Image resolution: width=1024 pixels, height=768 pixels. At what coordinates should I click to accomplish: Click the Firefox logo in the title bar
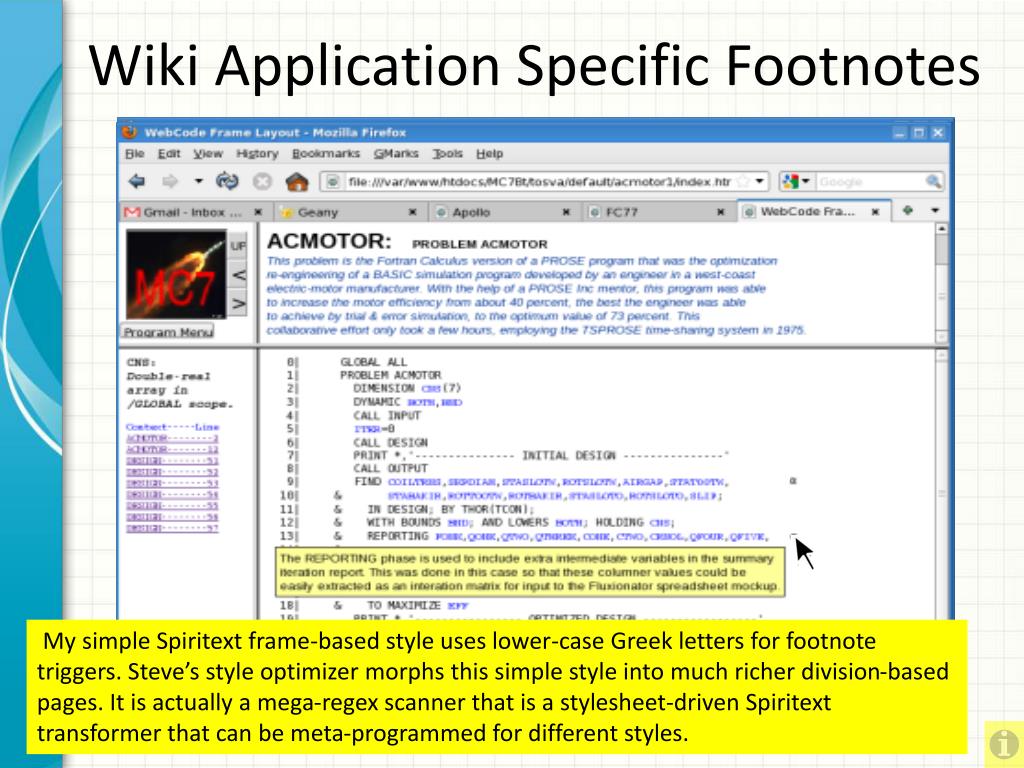pos(129,131)
